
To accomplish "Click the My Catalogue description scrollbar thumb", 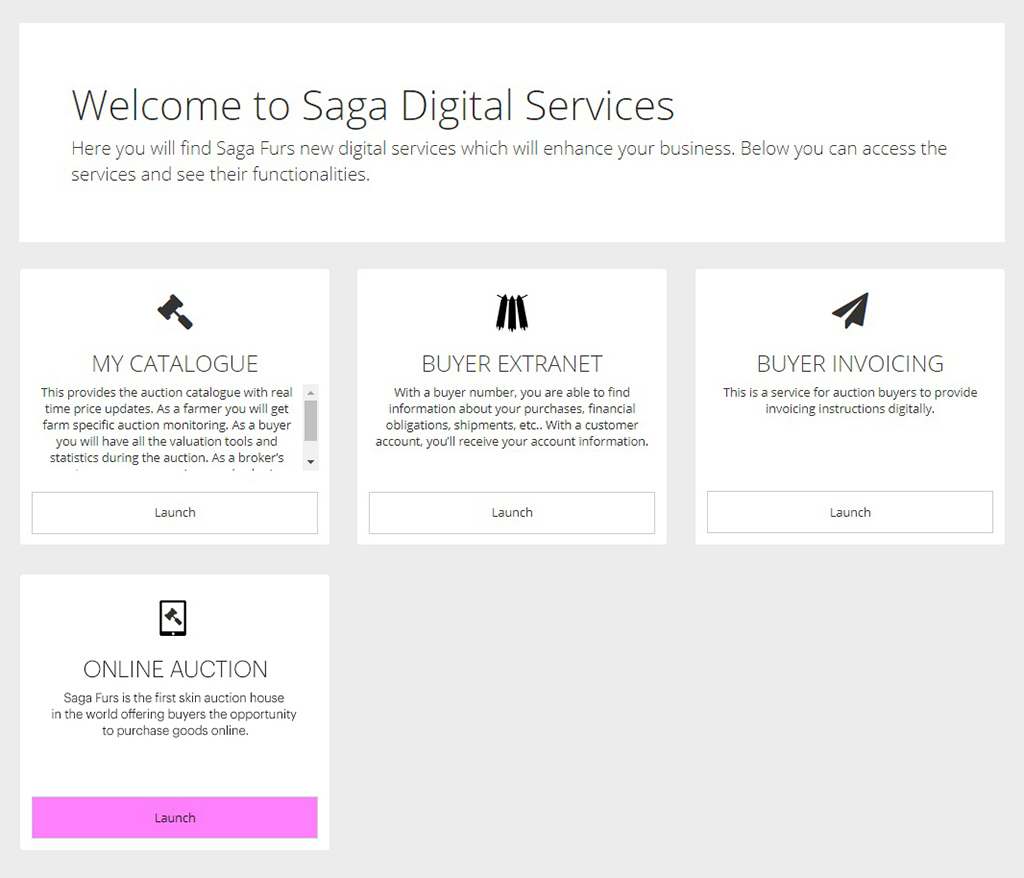I will (x=311, y=421).
